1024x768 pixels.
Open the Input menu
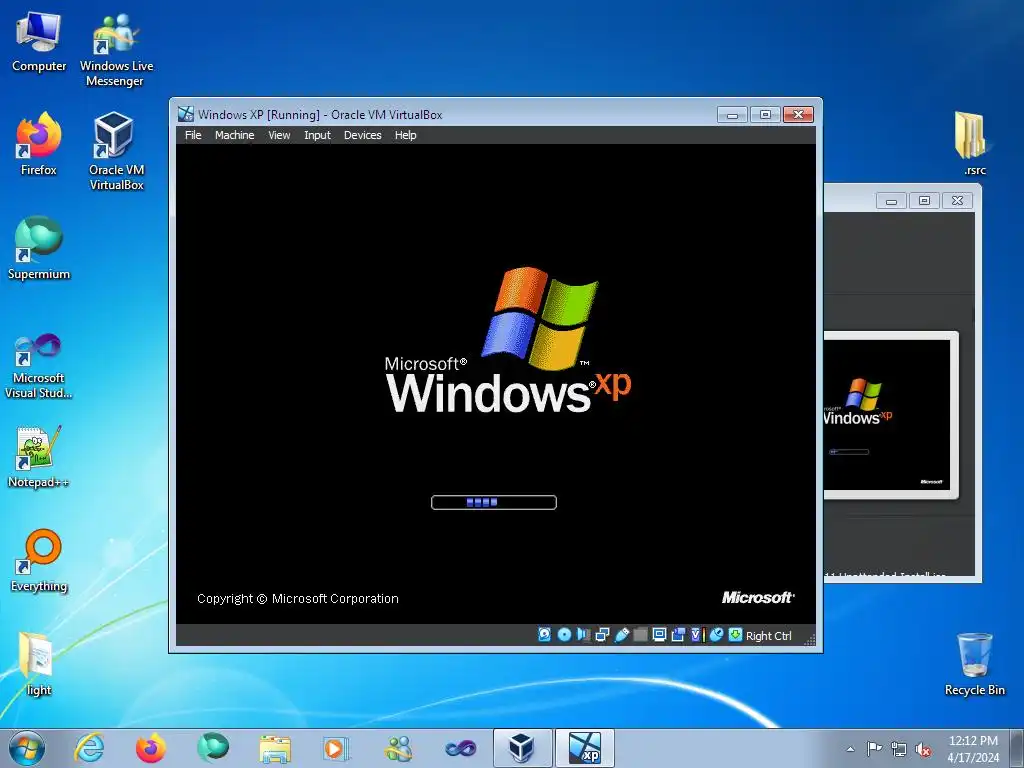coord(317,135)
